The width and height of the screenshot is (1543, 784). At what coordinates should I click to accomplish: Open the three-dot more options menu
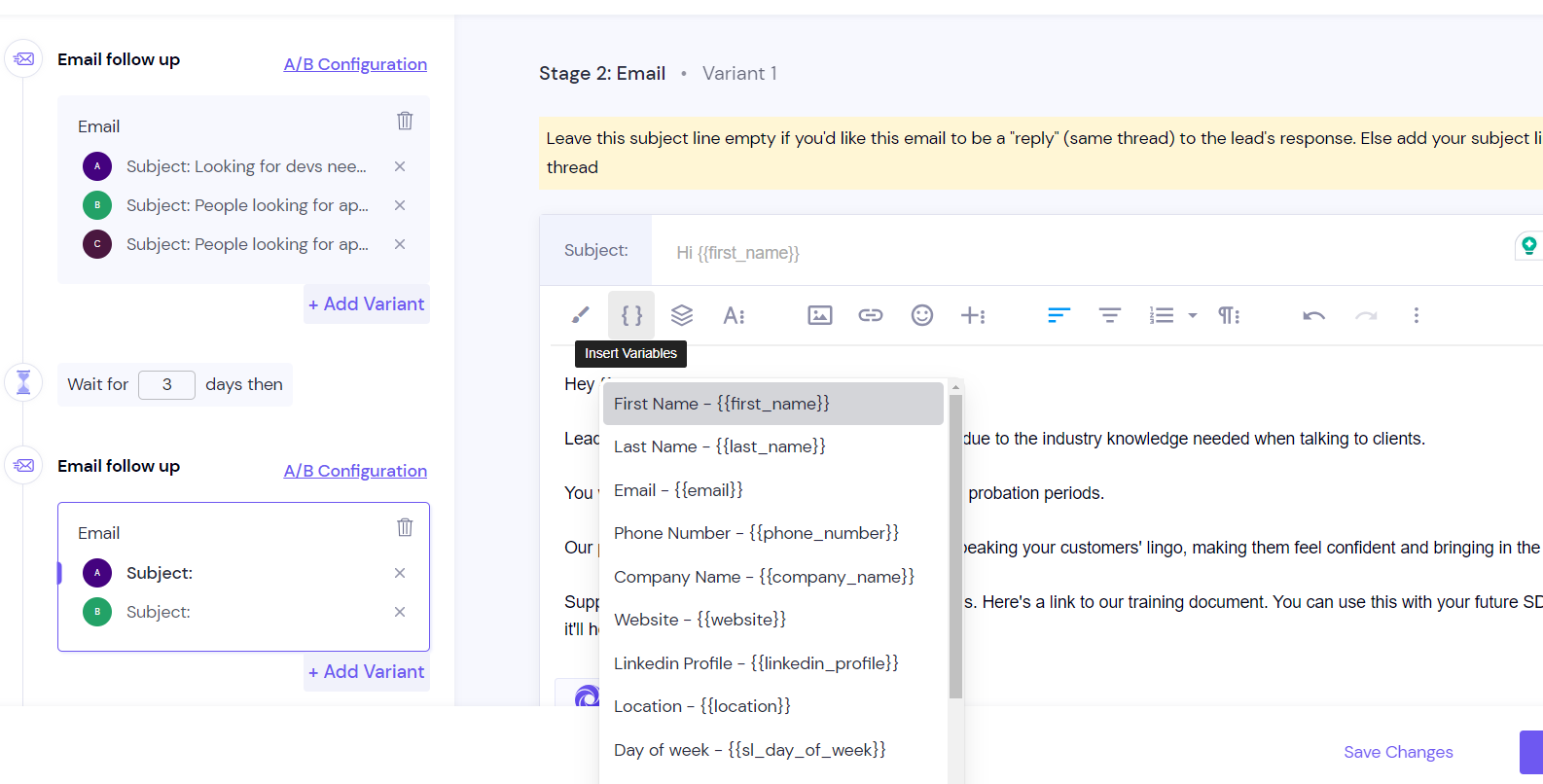[x=1417, y=315]
